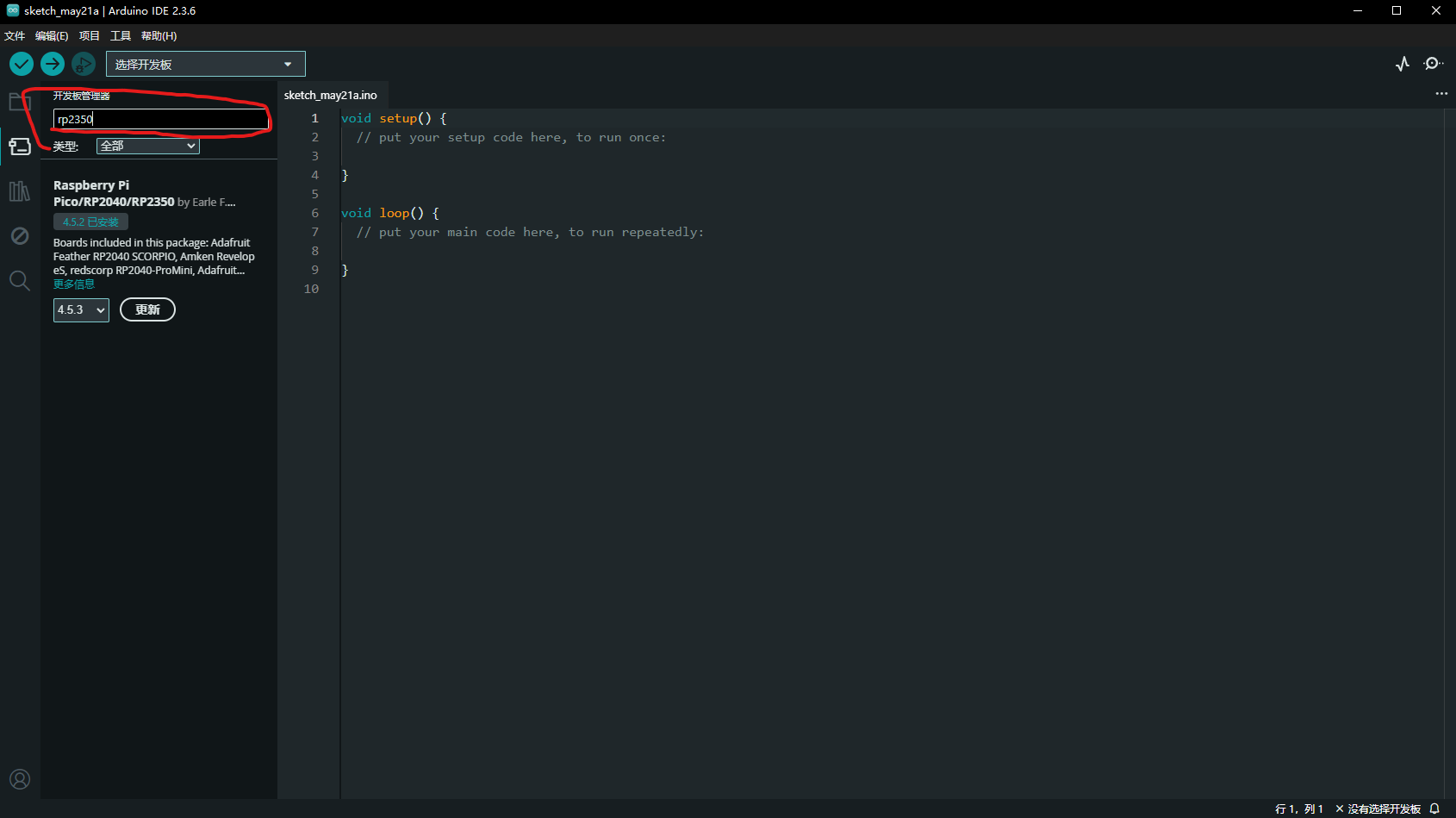Open the 工具 menu
Screen dimensions: 1456x818
coord(121,35)
